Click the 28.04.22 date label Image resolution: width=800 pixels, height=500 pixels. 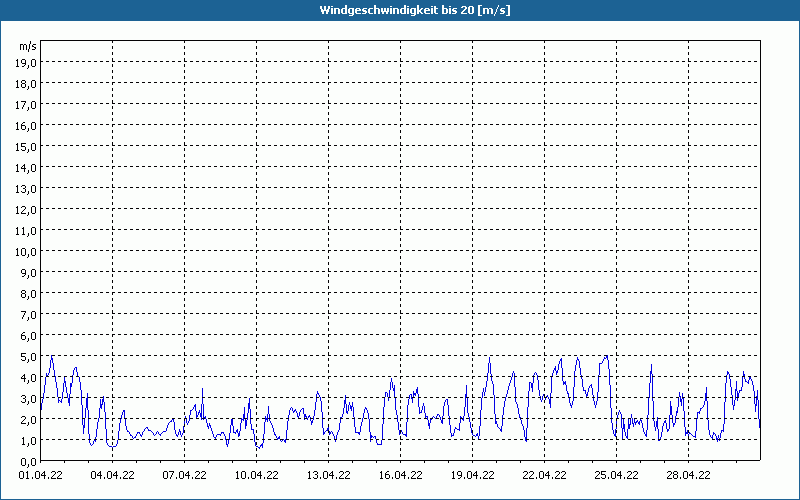[x=688, y=476]
